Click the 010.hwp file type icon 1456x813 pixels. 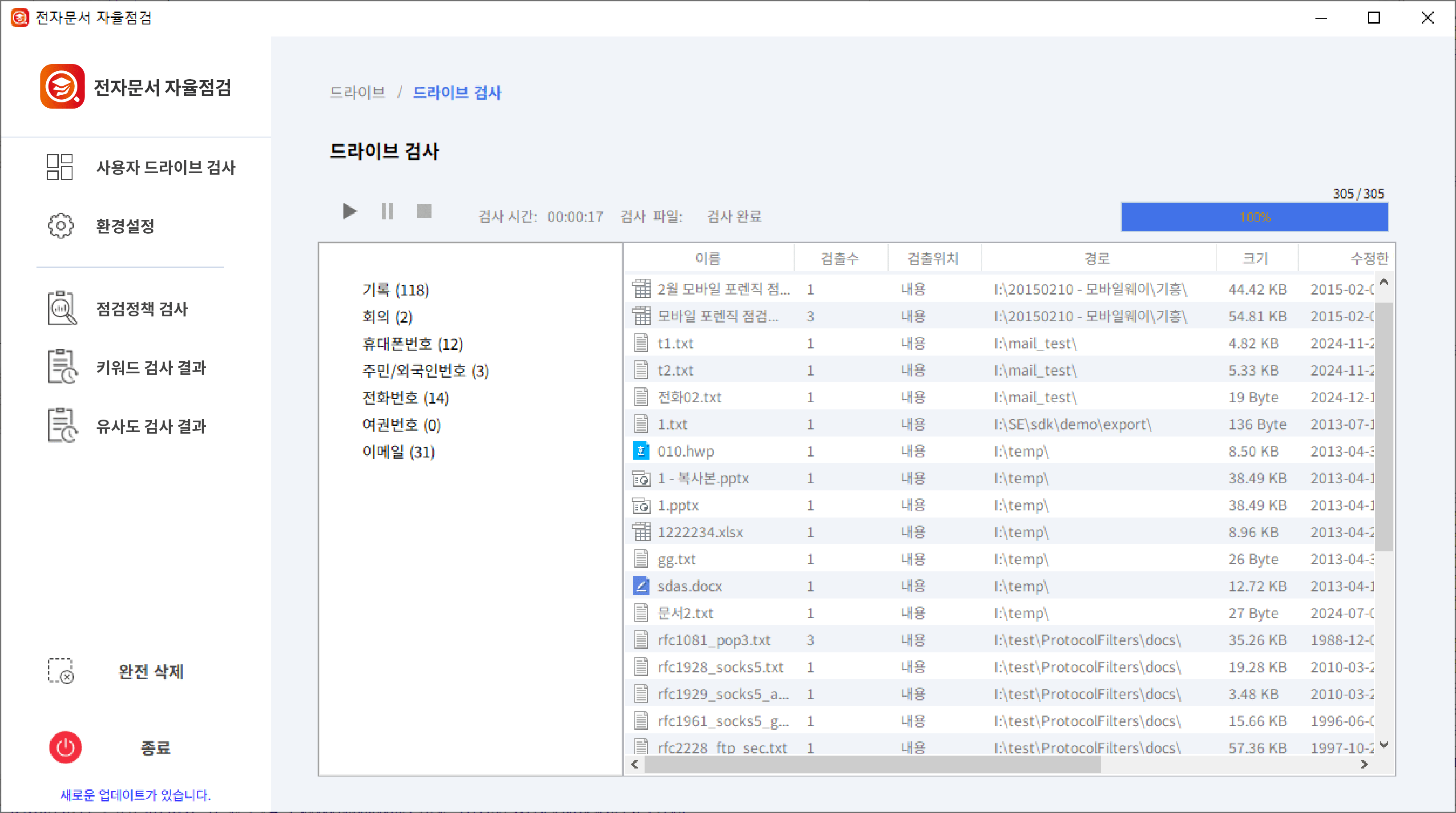click(641, 451)
